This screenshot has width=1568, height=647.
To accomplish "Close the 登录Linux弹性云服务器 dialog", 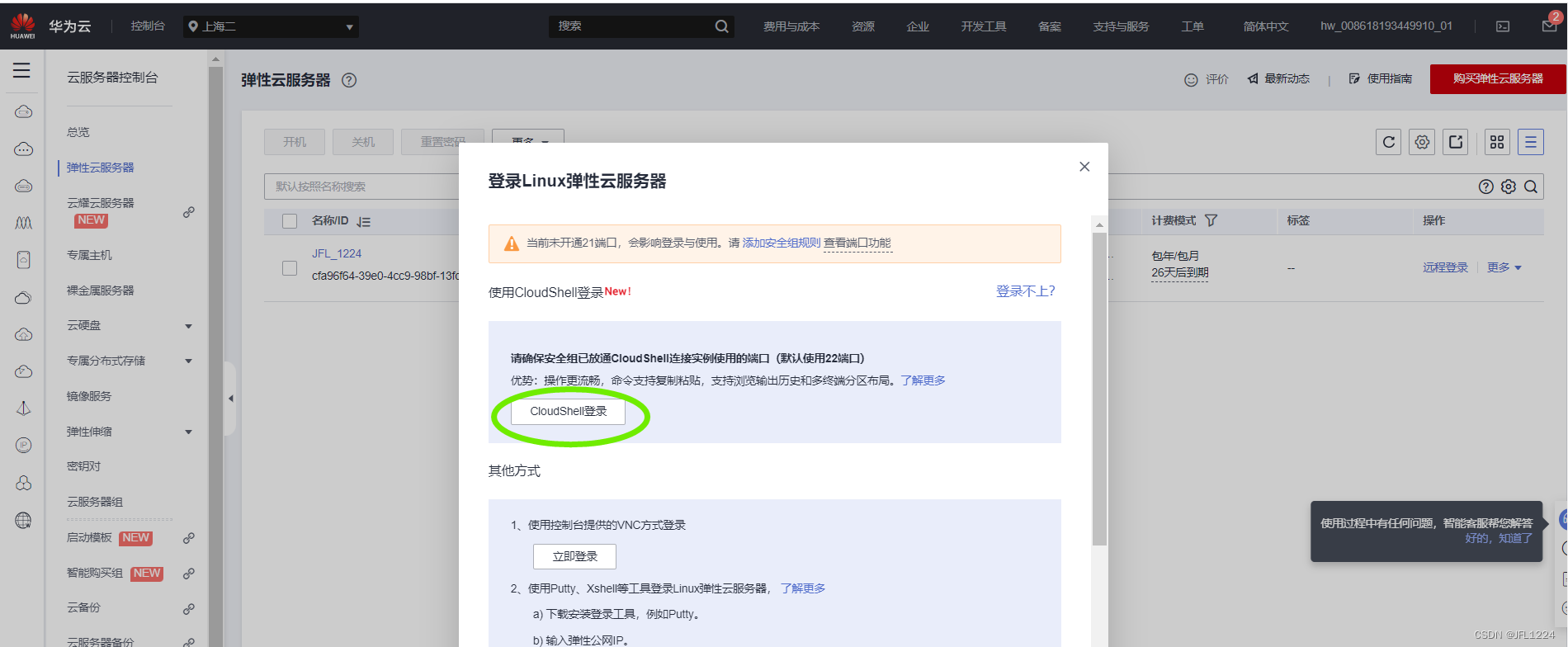I will coord(1084,167).
